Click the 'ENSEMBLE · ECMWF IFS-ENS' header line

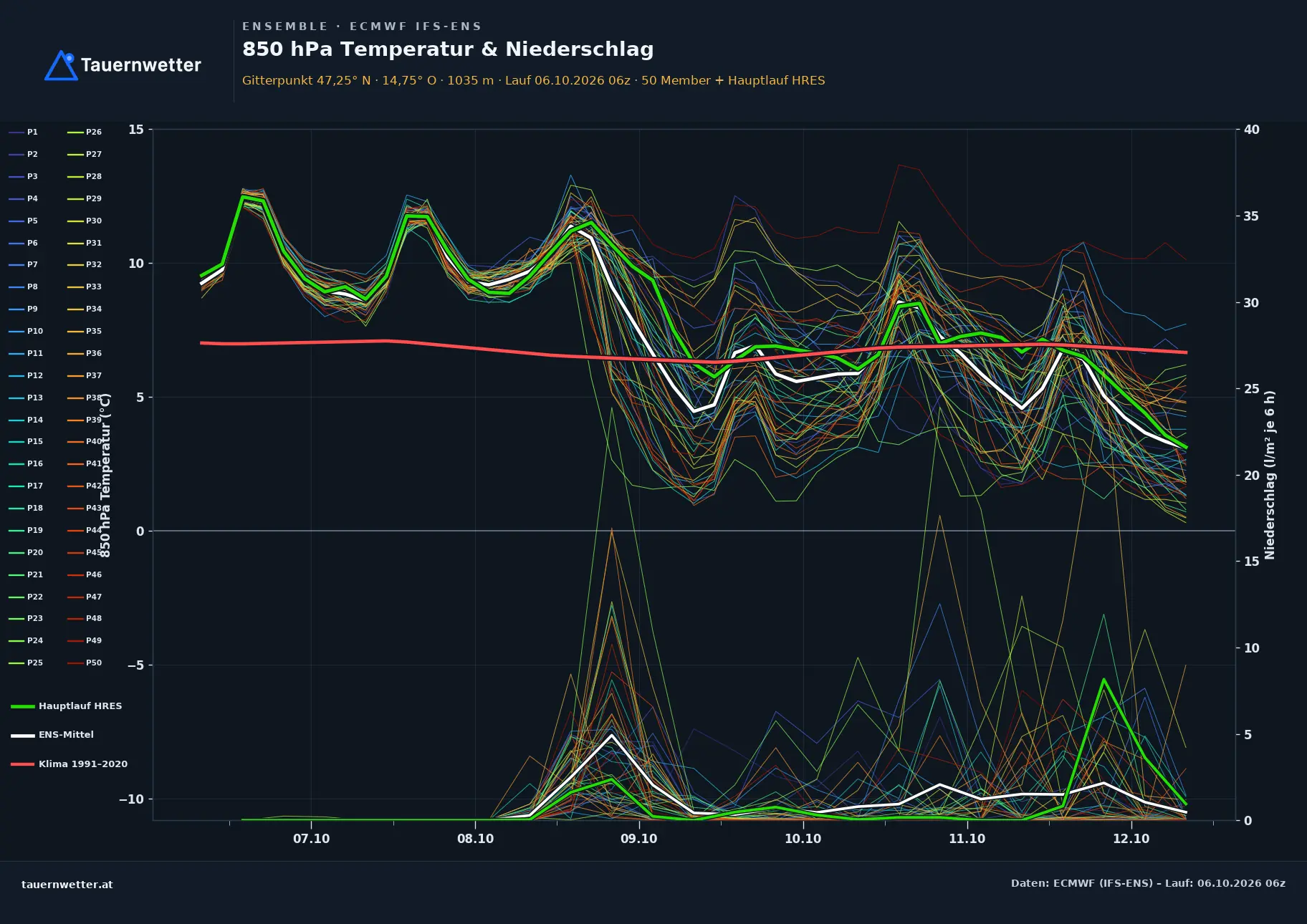[x=362, y=27]
